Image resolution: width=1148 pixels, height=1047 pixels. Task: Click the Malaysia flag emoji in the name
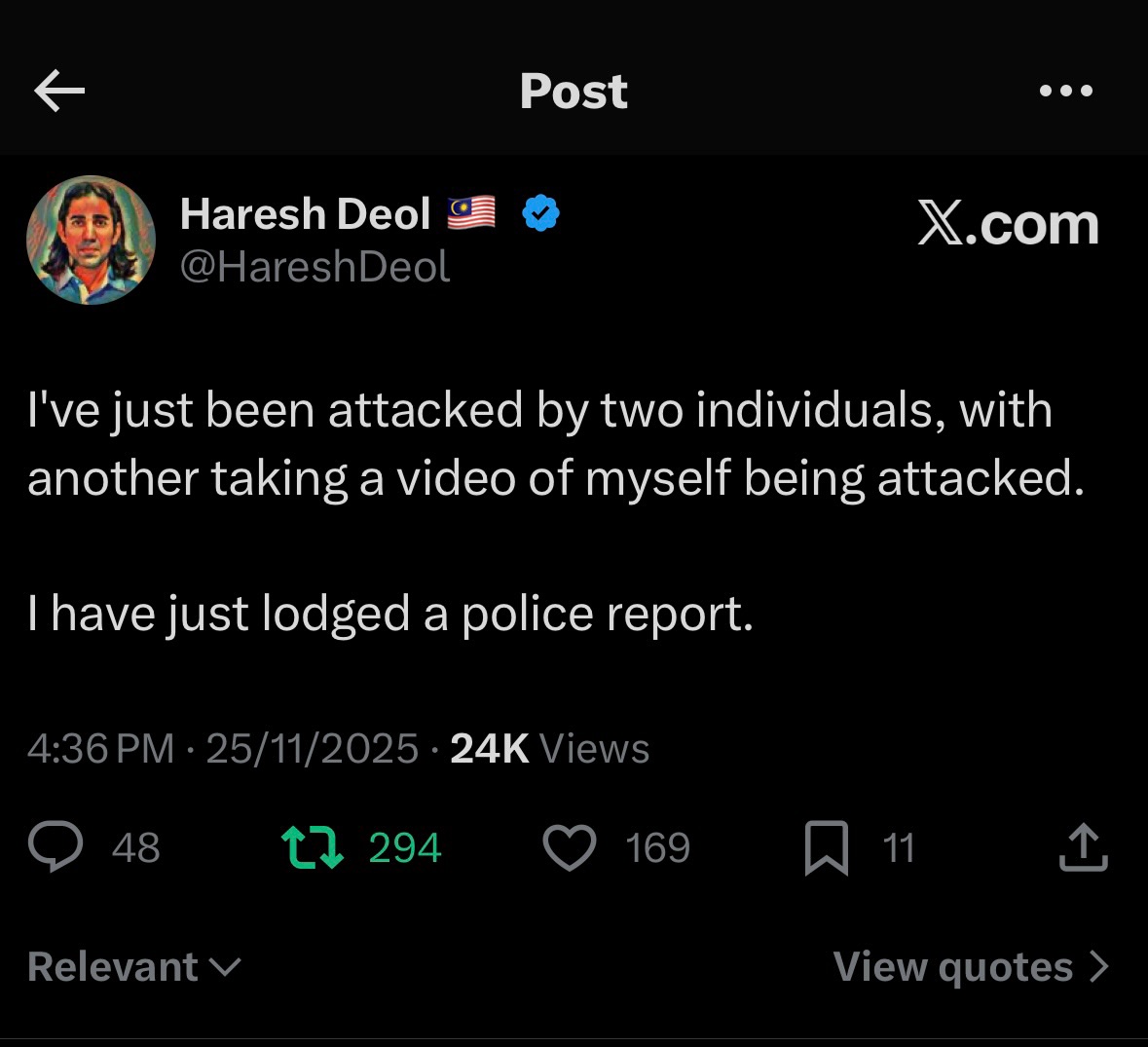pyautogui.click(x=471, y=212)
